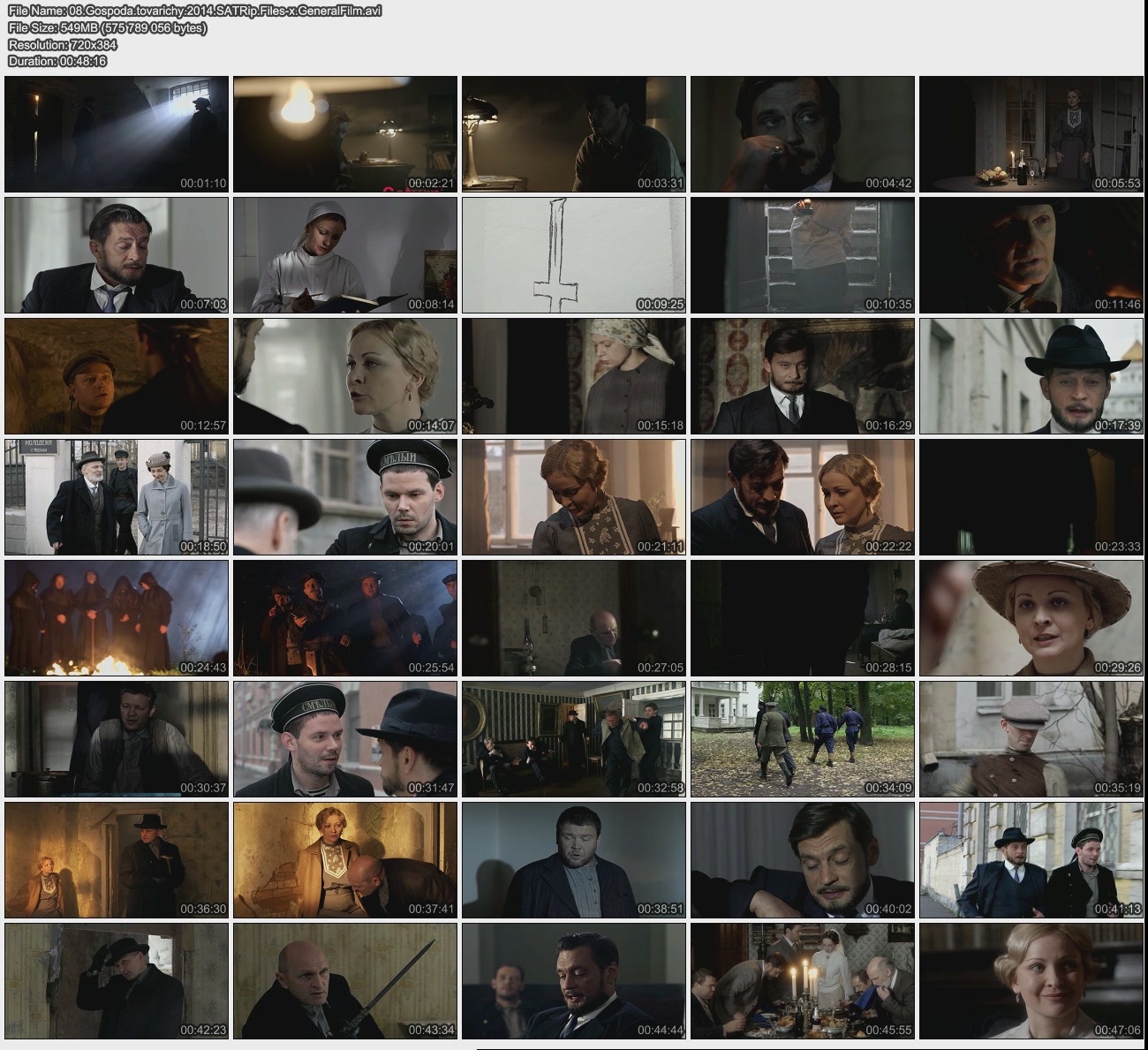Select the woman in straw hat thumbnail
This screenshot has width=1148, height=1050.
1031,618
